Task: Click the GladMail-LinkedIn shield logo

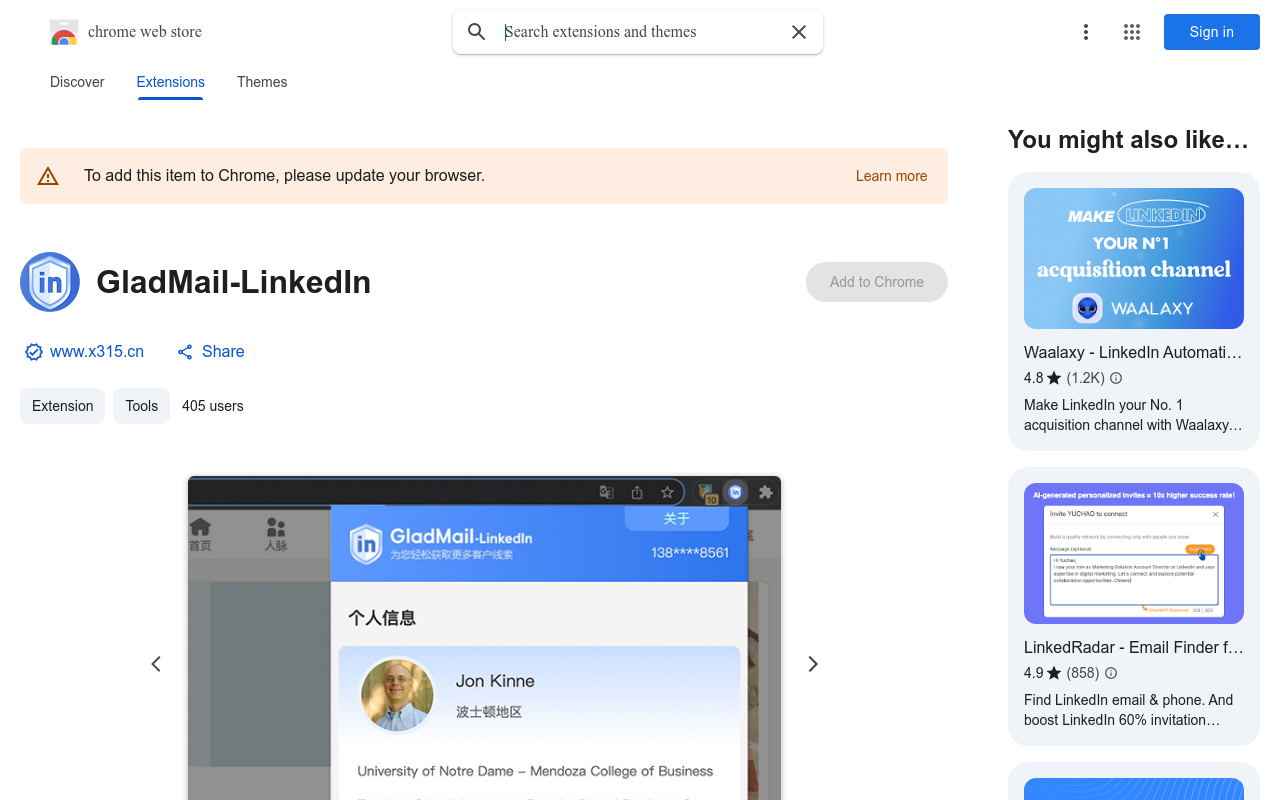Action: tap(50, 282)
